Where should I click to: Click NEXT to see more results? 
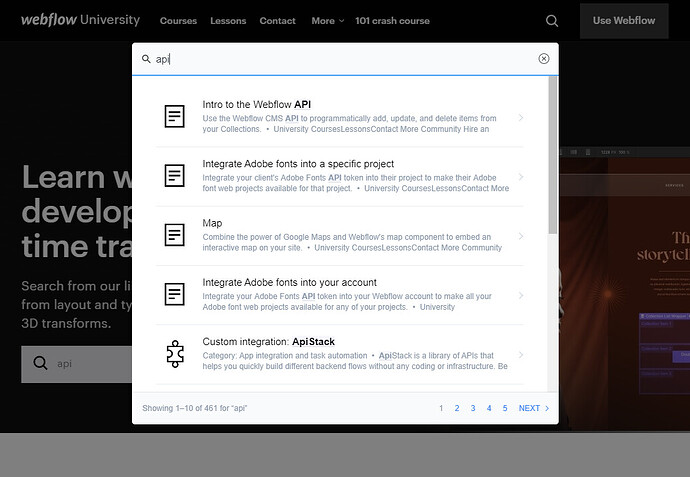coord(534,408)
